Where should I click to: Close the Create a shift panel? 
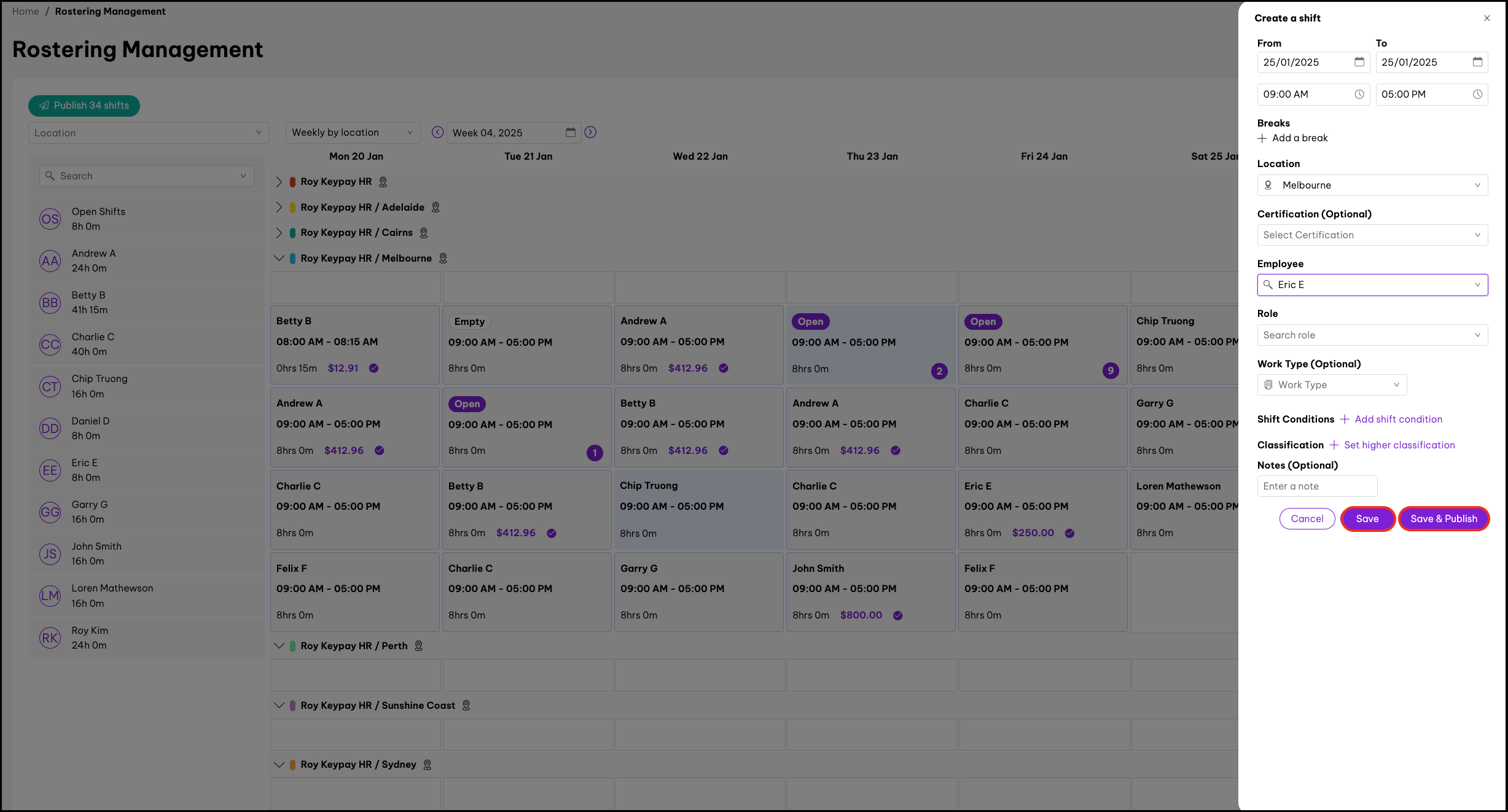(1487, 18)
